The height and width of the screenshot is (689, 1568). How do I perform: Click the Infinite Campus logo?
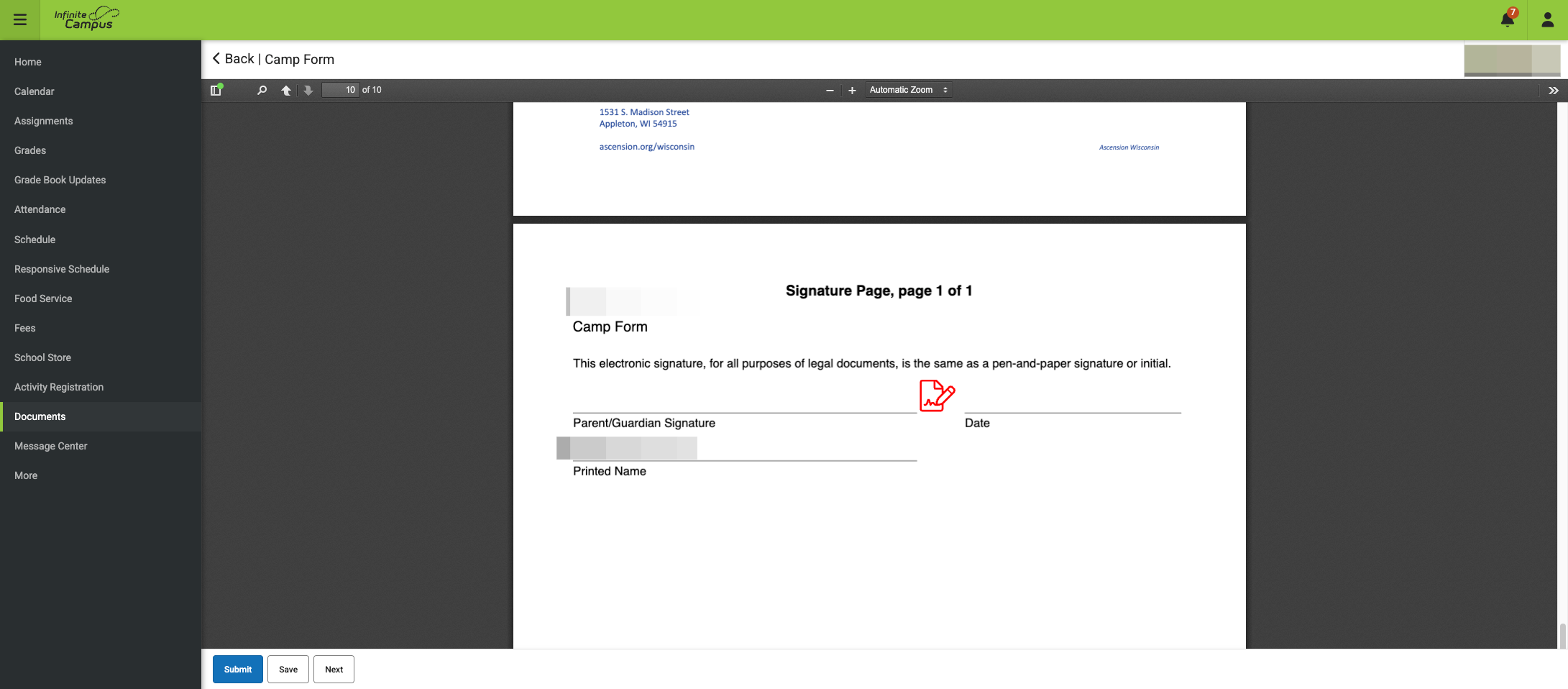(x=87, y=19)
